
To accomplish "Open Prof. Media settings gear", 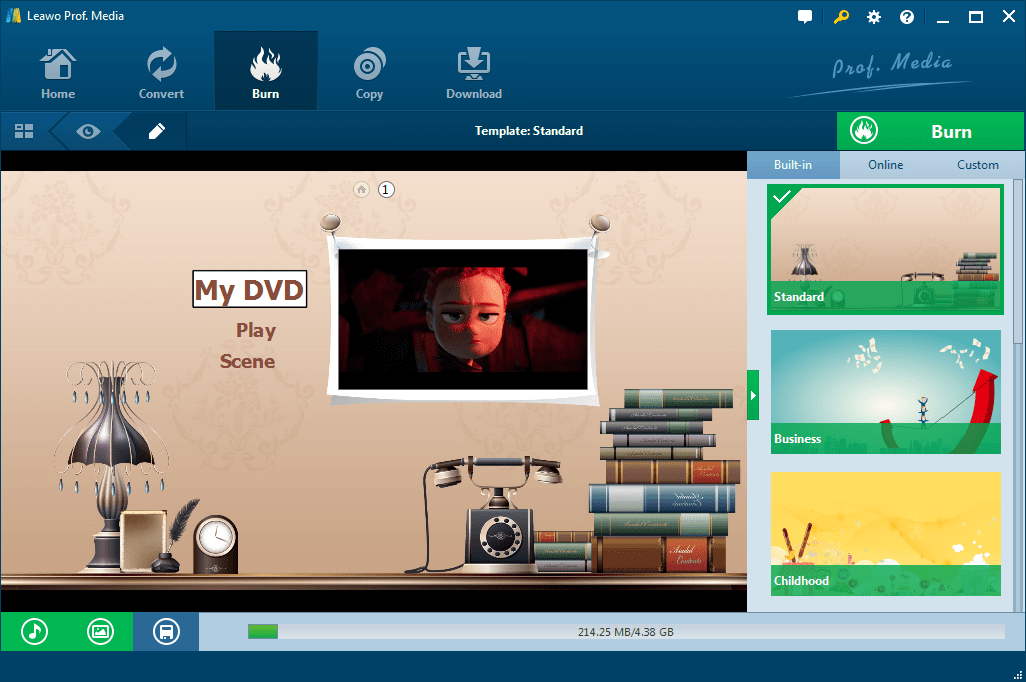I will click(873, 16).
